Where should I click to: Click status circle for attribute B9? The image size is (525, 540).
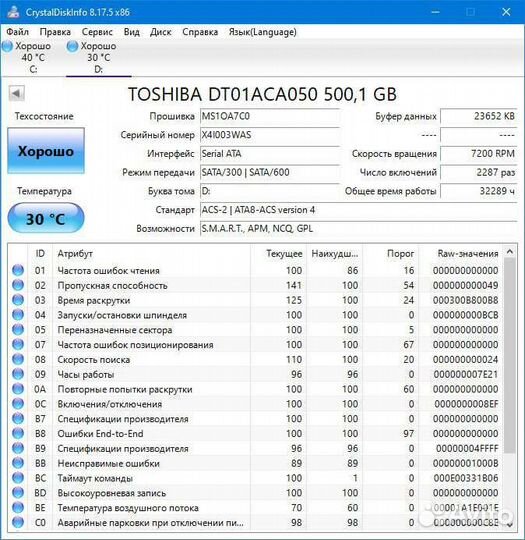18,448
